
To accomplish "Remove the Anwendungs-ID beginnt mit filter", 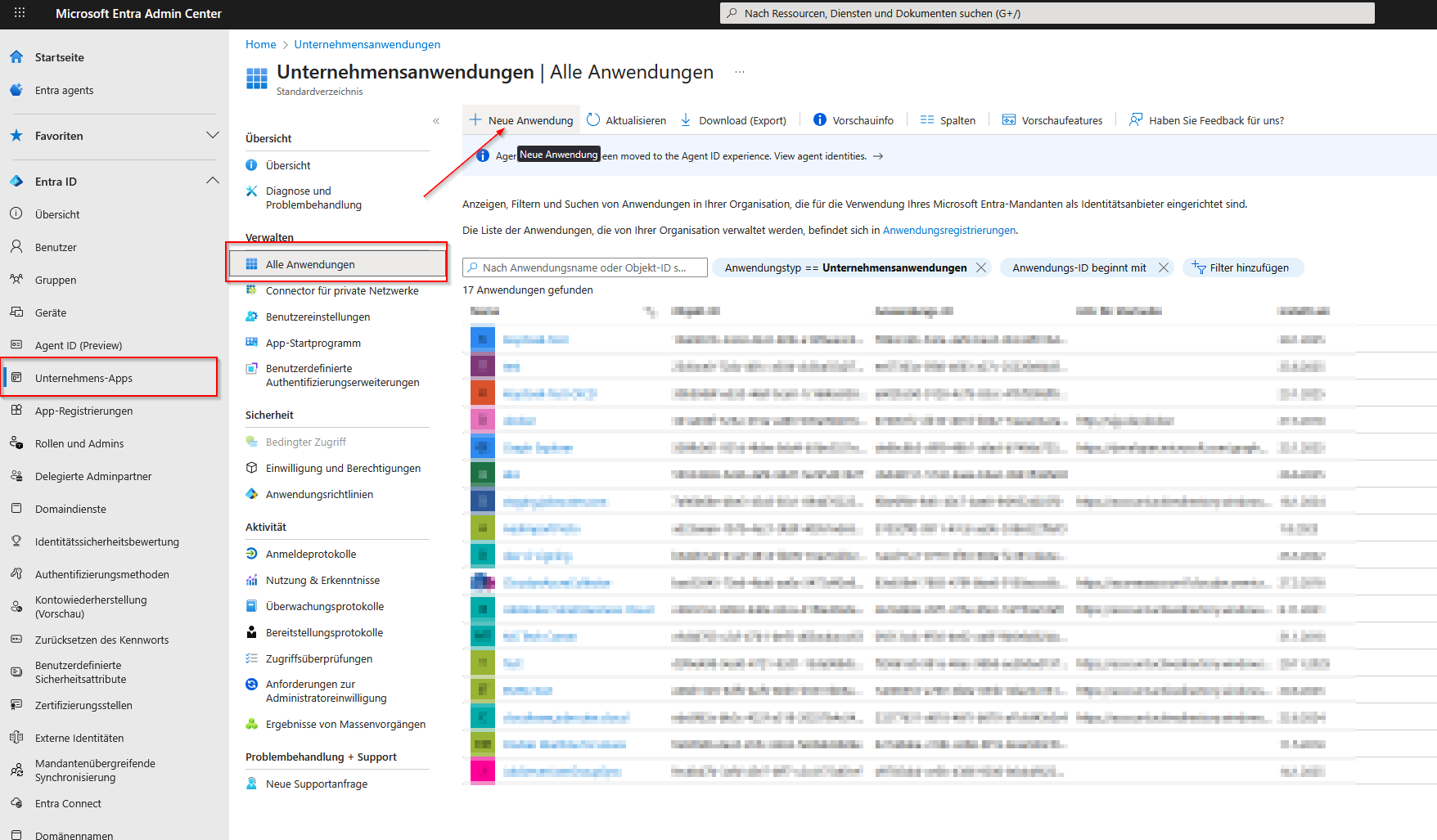I will [x=1163, y=267].
